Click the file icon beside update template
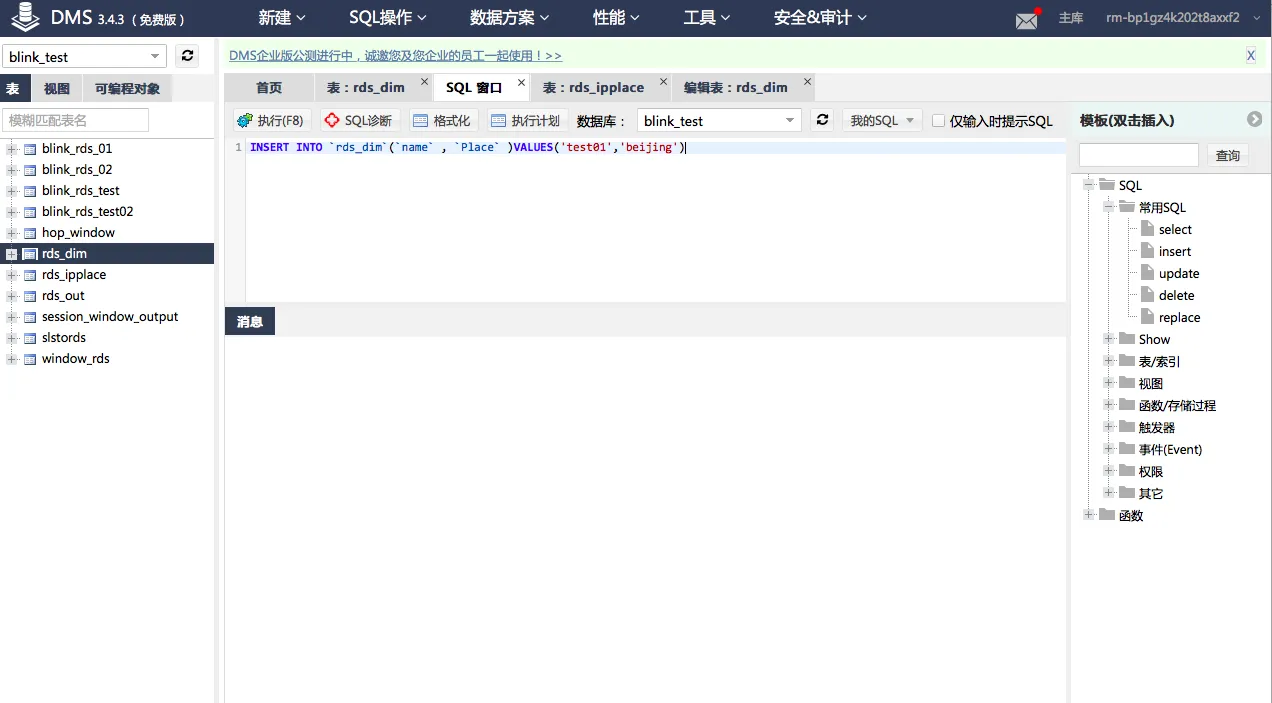Viewport: 1272px width, 703px height. pos(1147,273)
